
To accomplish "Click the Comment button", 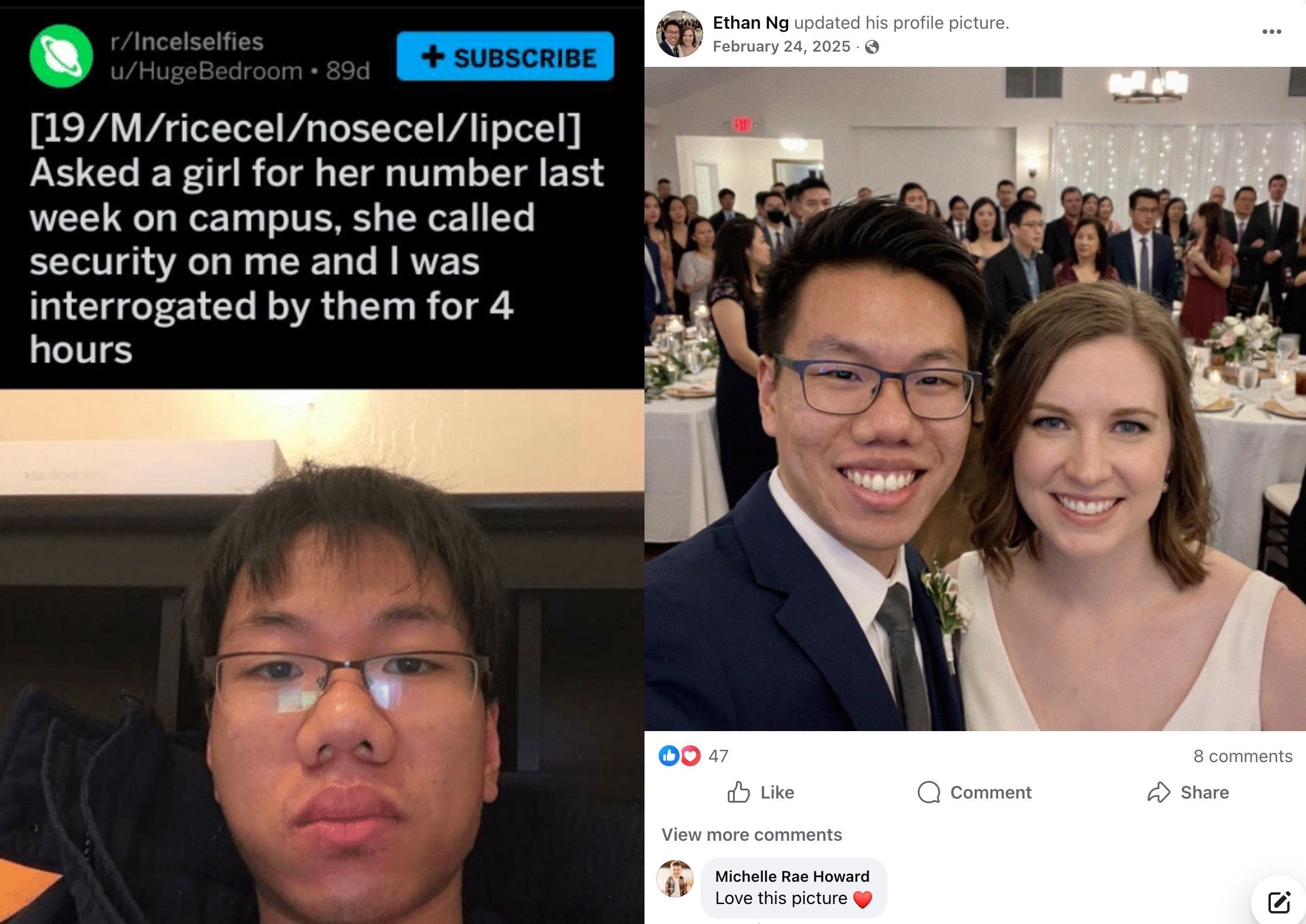I will [x=974, y=792].
